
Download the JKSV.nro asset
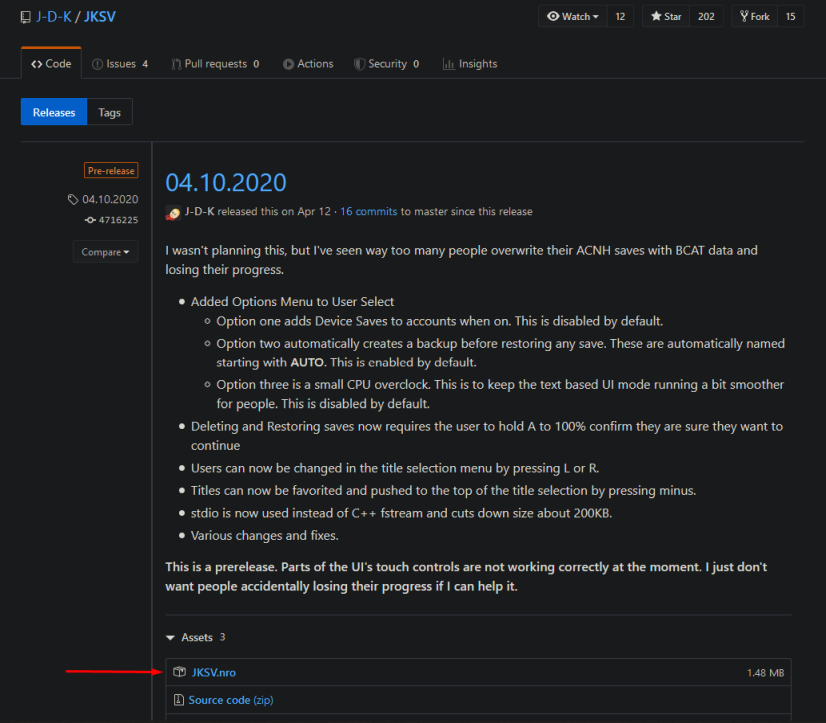(213, 672)
